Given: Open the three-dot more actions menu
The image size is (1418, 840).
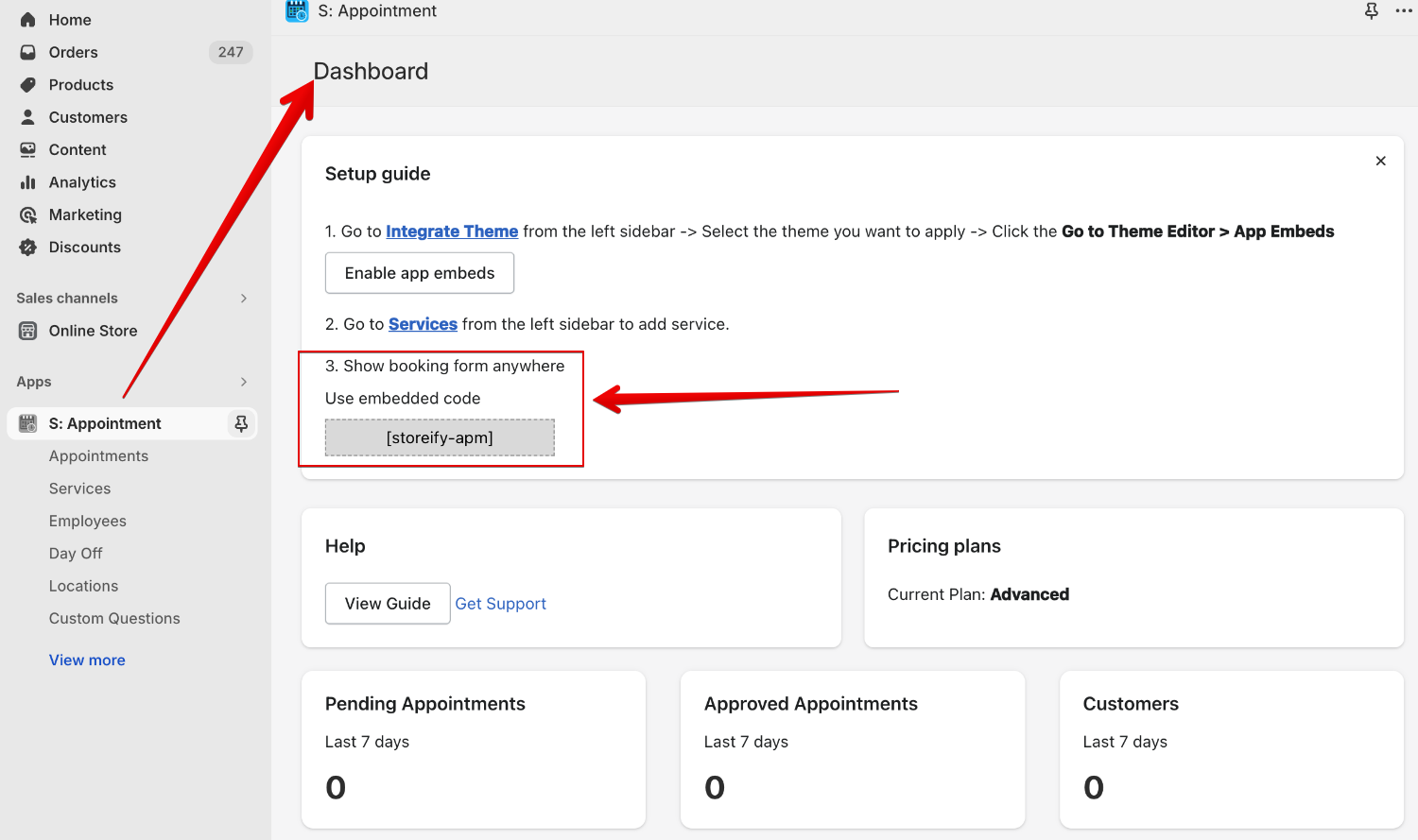Looking at the screenshot, I should pyautogui.click(x=1404, y=11).
